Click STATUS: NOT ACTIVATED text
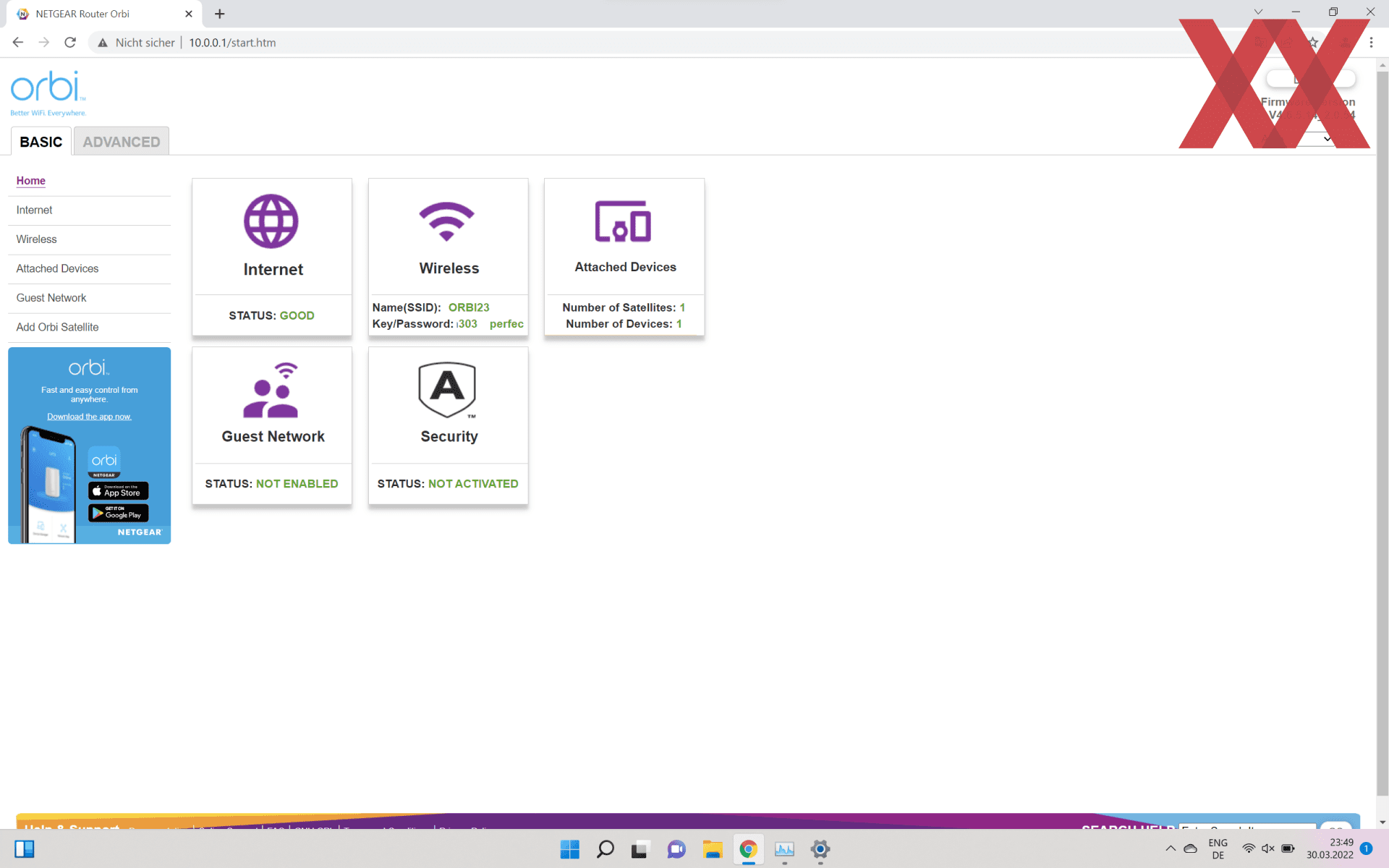This screenshot has height=868, width=1389. point(448,484)
